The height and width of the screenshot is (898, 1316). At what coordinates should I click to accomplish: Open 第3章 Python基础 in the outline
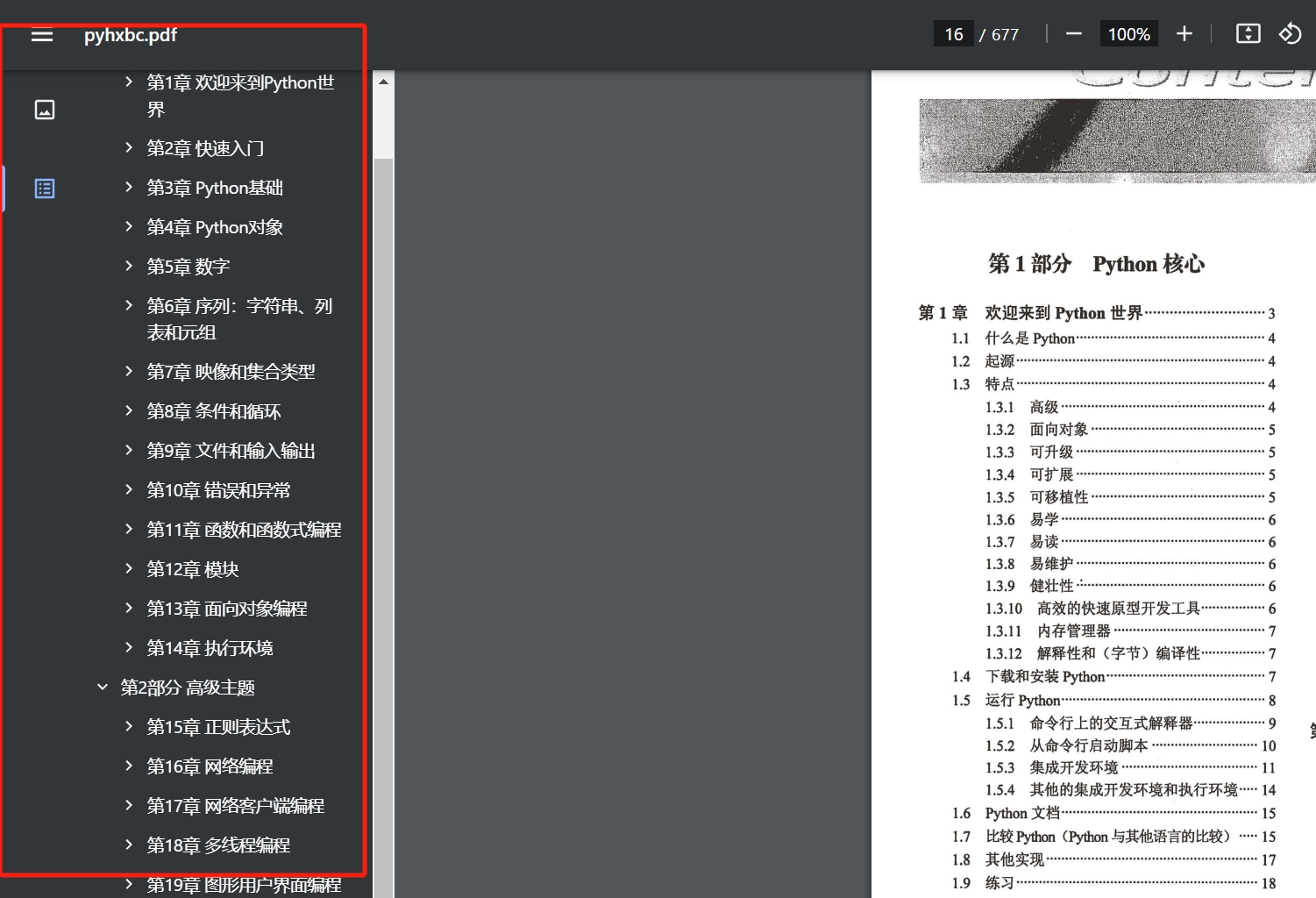215,188
